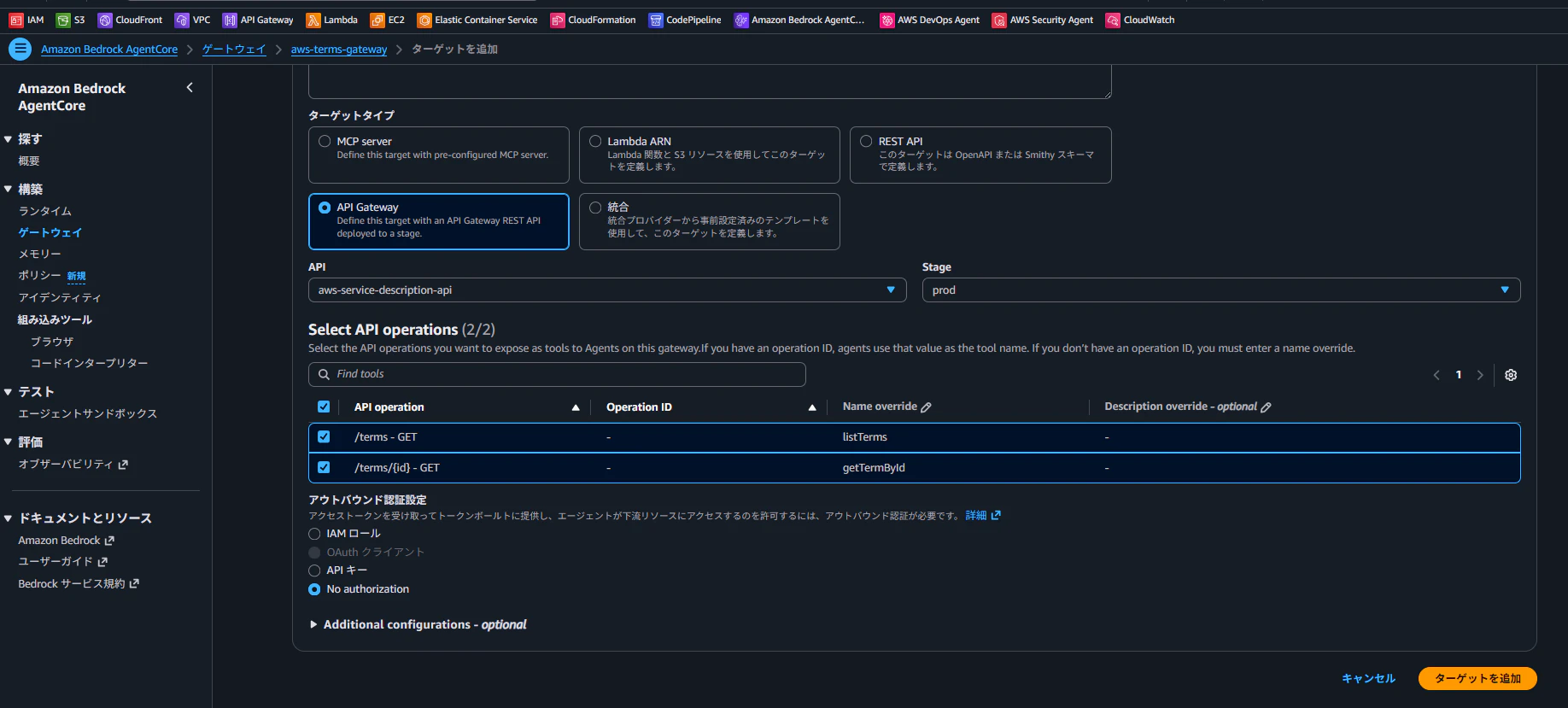Sort by Operation ID column arrow
This screenshot has width=1568, height=708.
pyautogui.click(x=812, y=407)
